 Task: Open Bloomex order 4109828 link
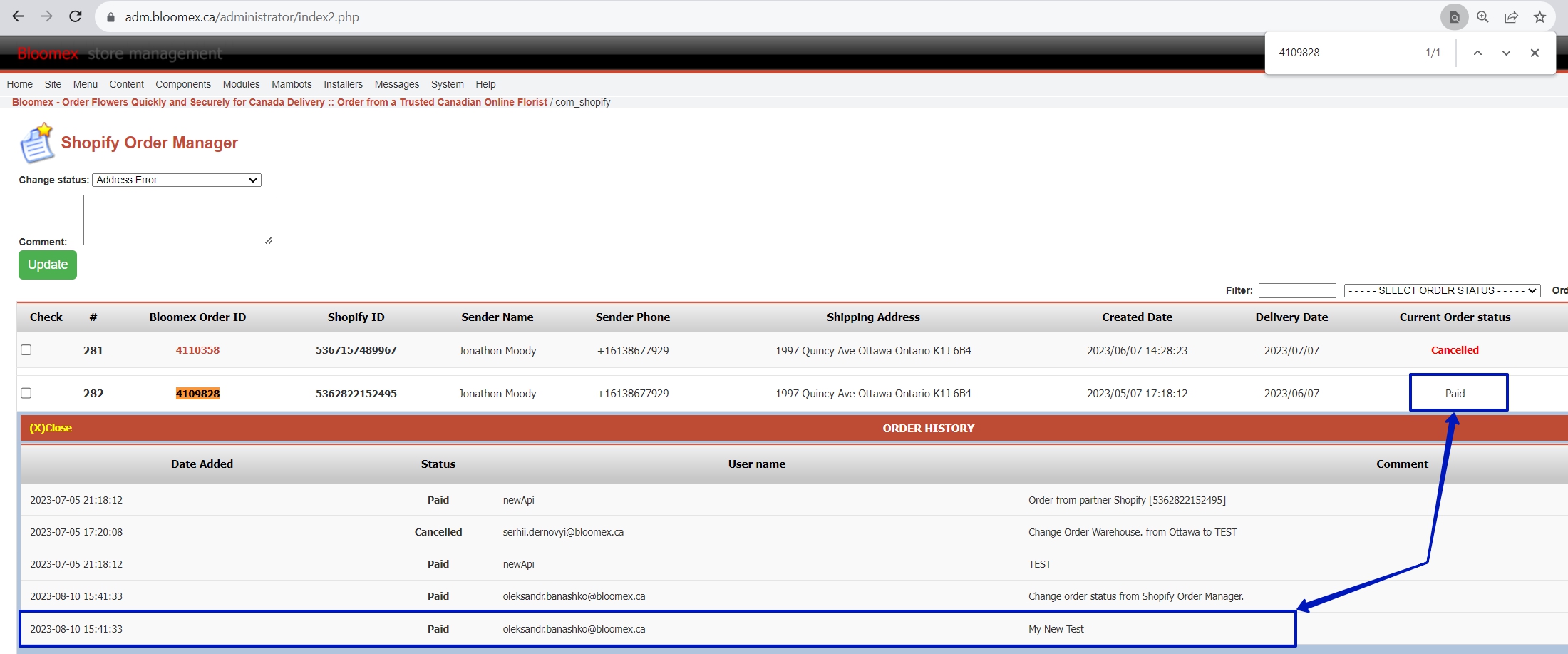197,393
